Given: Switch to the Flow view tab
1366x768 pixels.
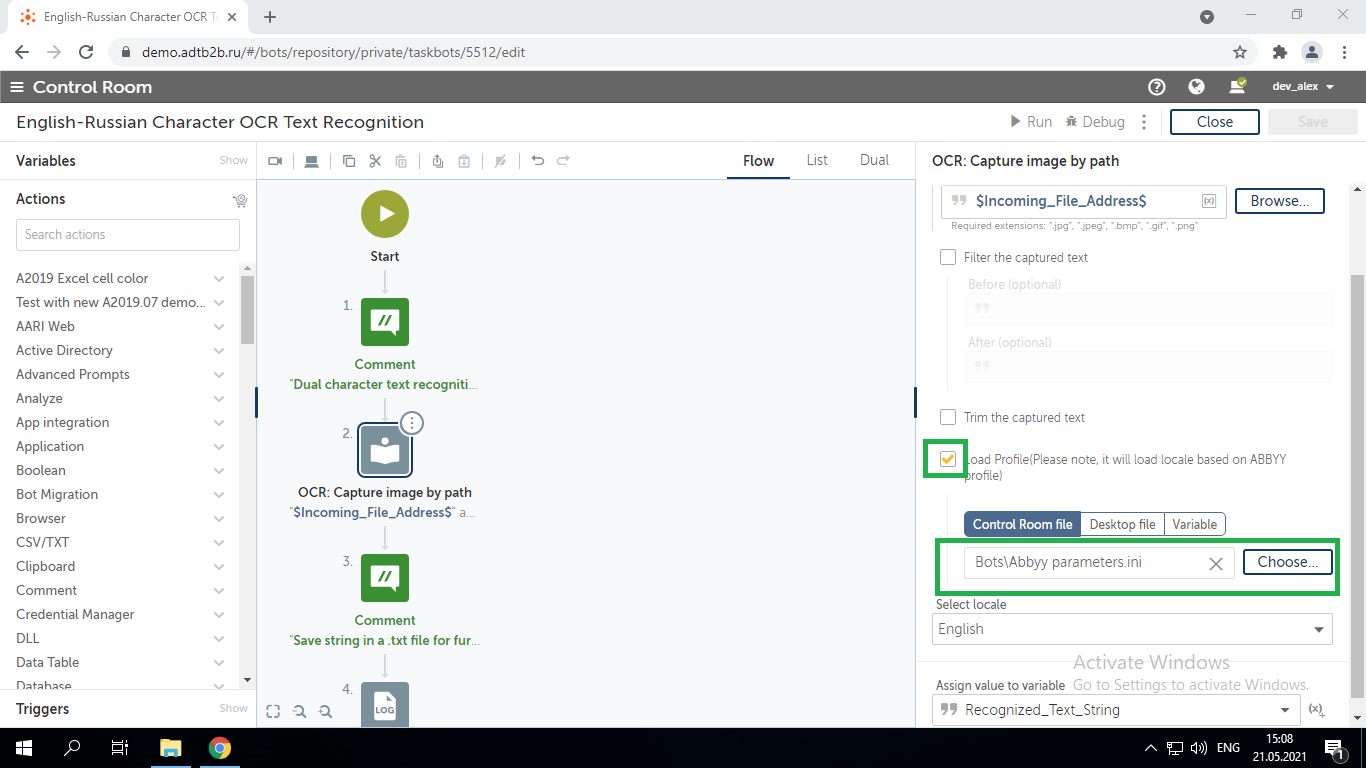Looking at the screenshot, I should coord(758,160).
